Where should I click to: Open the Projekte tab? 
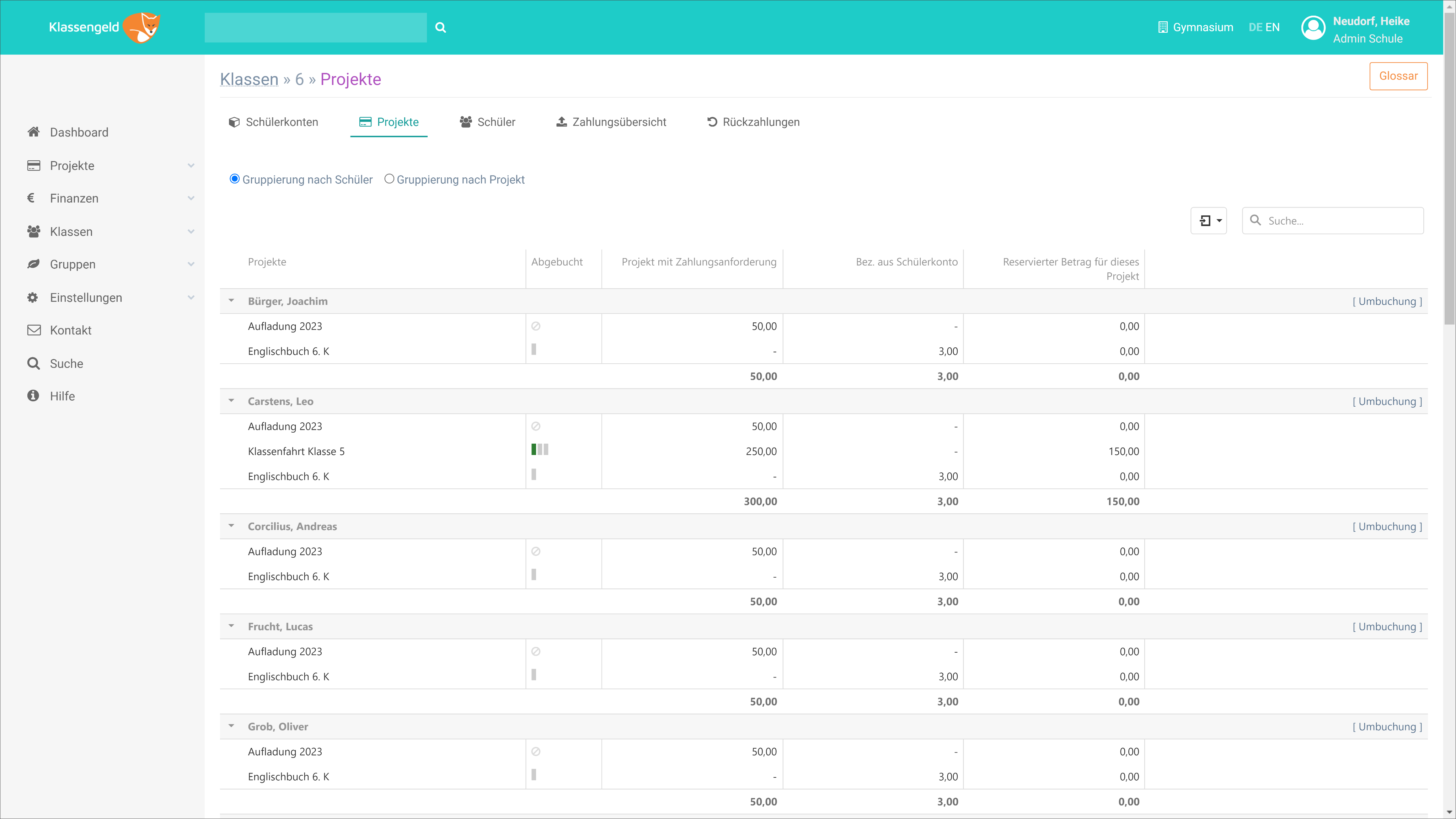[x=389, y=122]
